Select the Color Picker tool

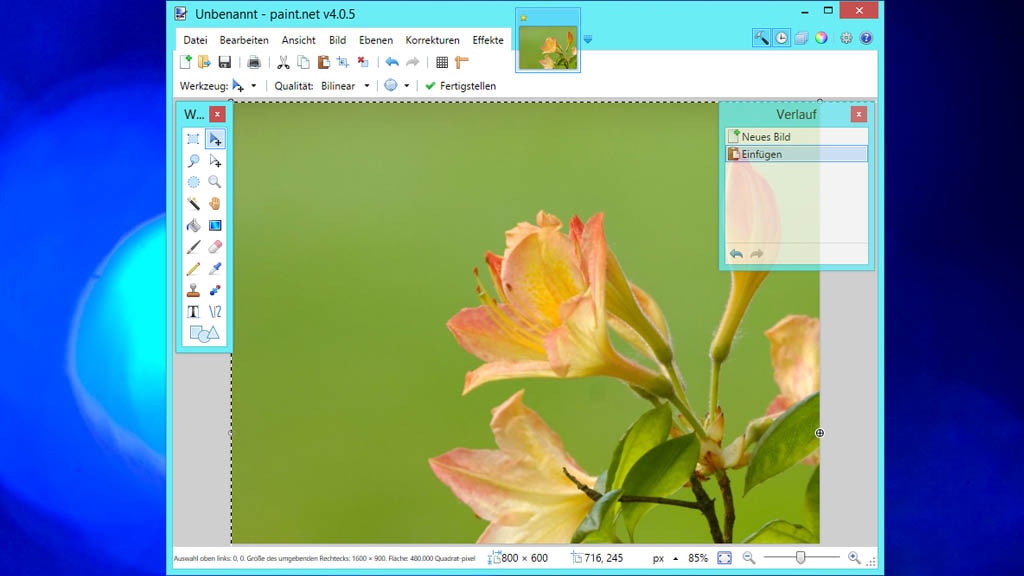click(216, 268)
